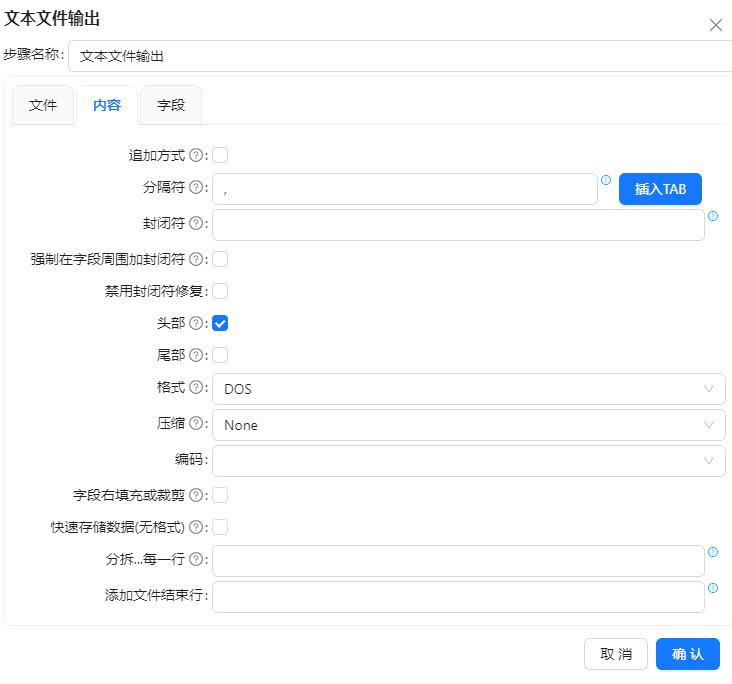Click info icon after 添加文件结束行 field

[713, 588]
